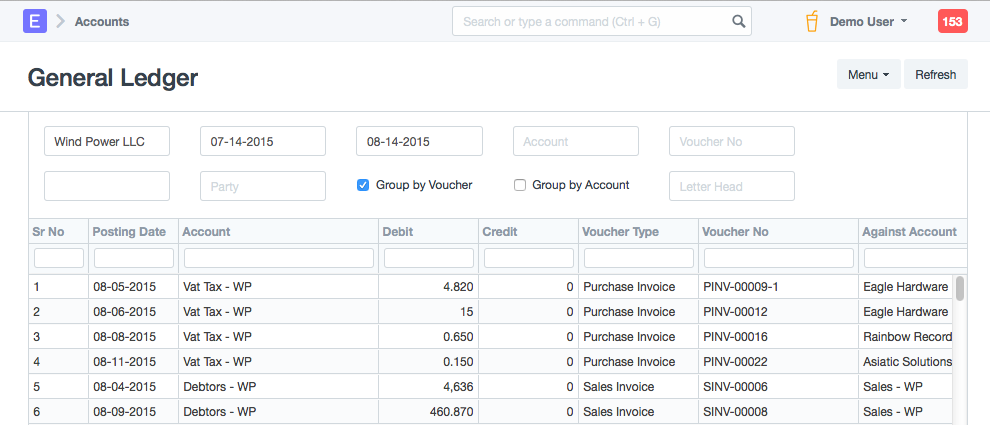Screen dimensions: 990x425
Task: Click the Wind Power LLC company field
Action: pyautogui.click(x=107, y=141)
